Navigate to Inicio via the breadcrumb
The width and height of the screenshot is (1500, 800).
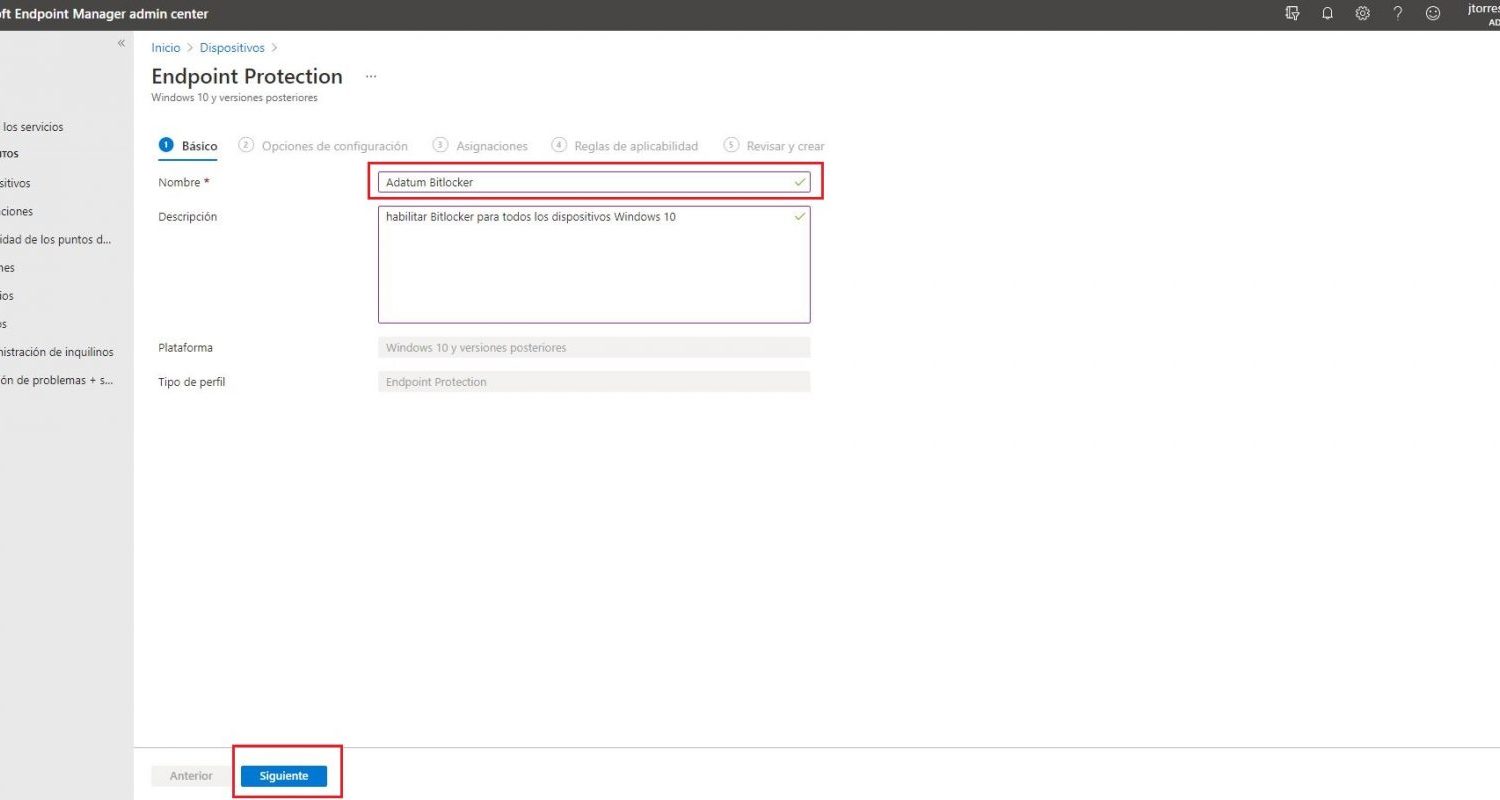coord(165,47)
